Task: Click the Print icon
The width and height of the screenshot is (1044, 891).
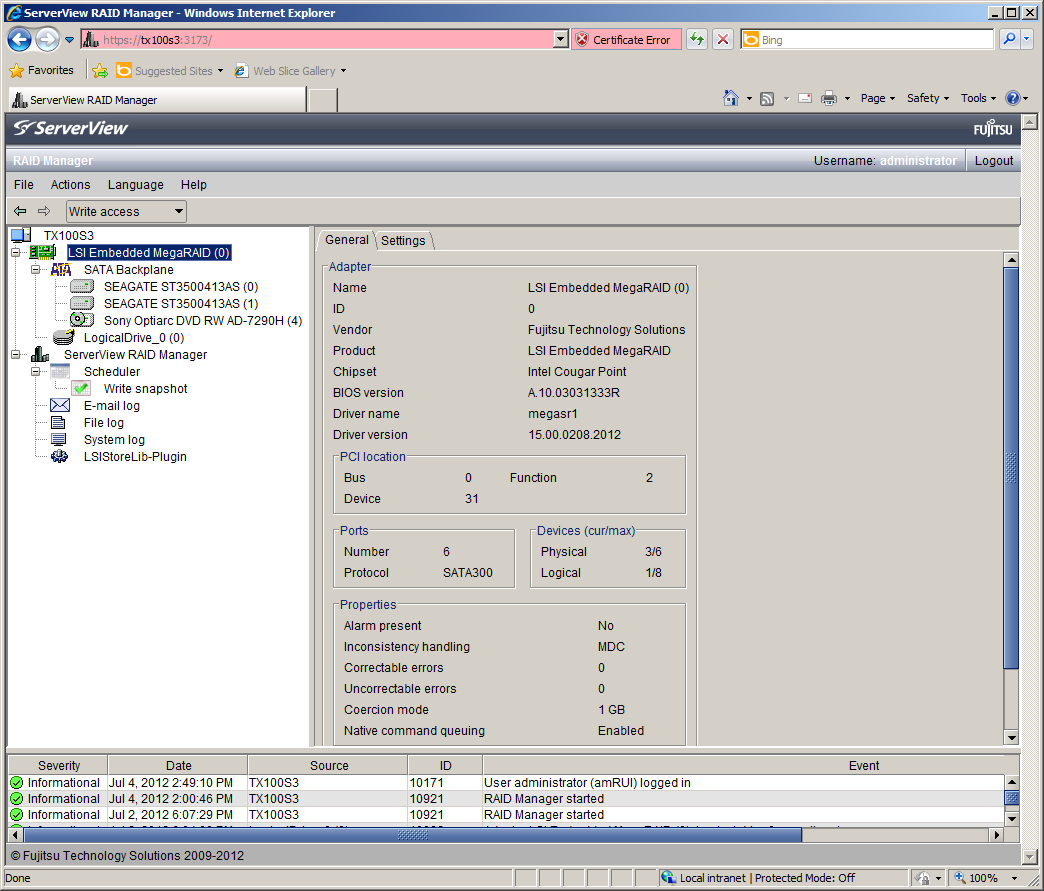Action: click(x=828, y=99)
